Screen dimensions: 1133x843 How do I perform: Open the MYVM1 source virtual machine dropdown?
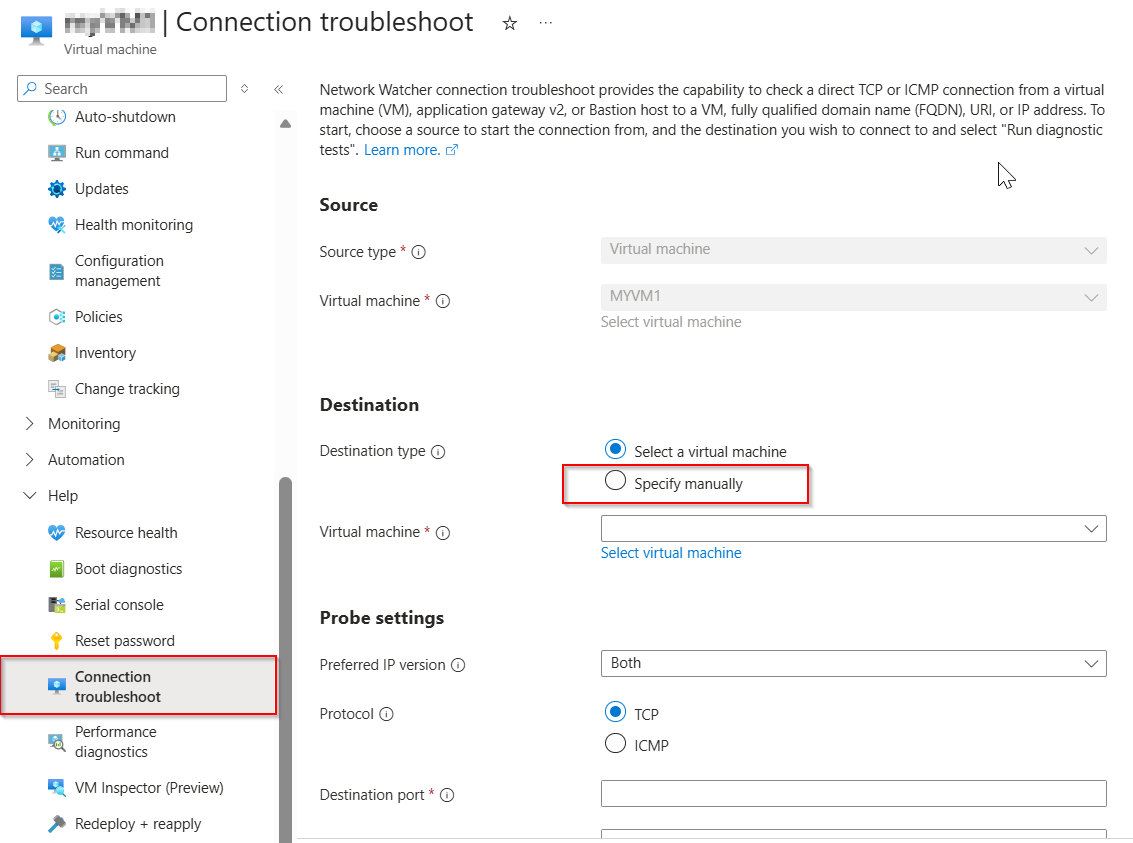pyautogui.click(x=853, y=297)
